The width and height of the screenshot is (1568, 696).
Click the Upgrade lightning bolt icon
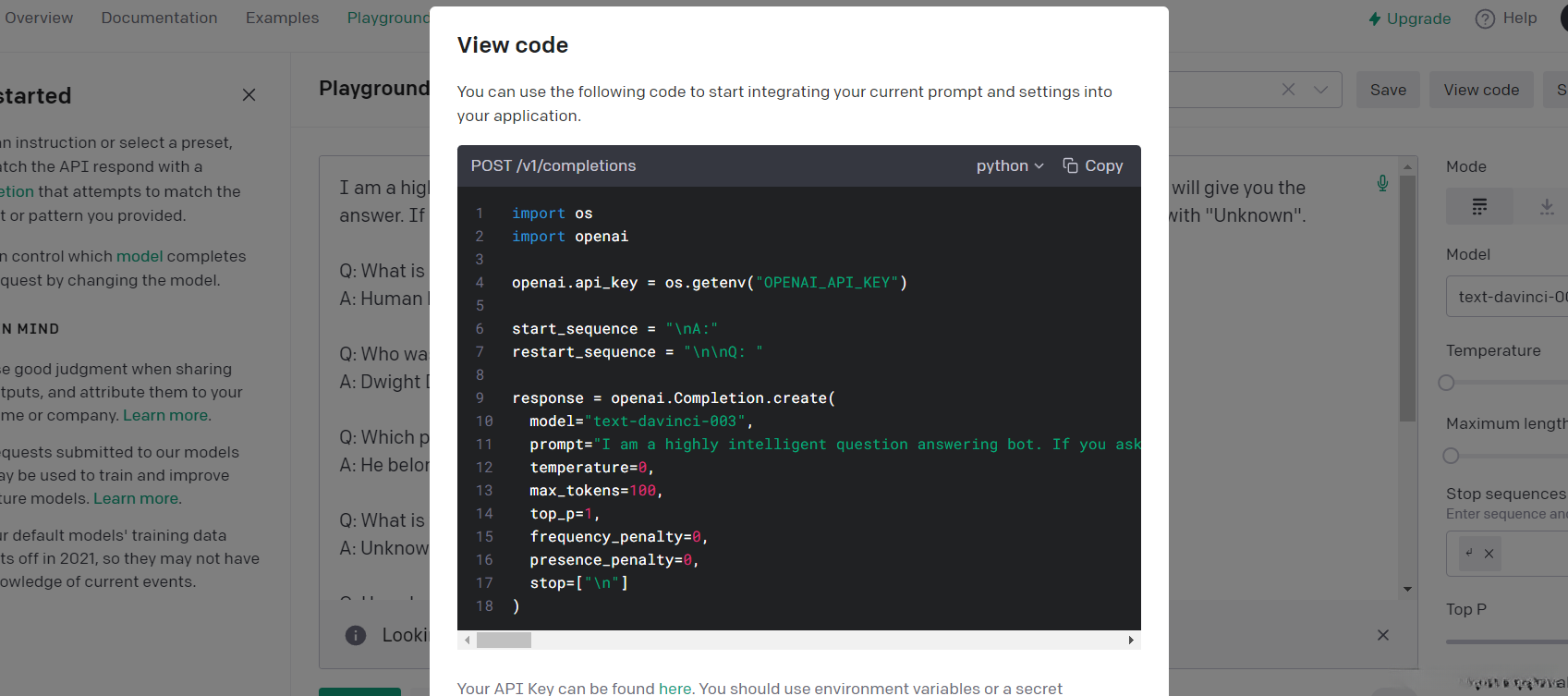1375,18
